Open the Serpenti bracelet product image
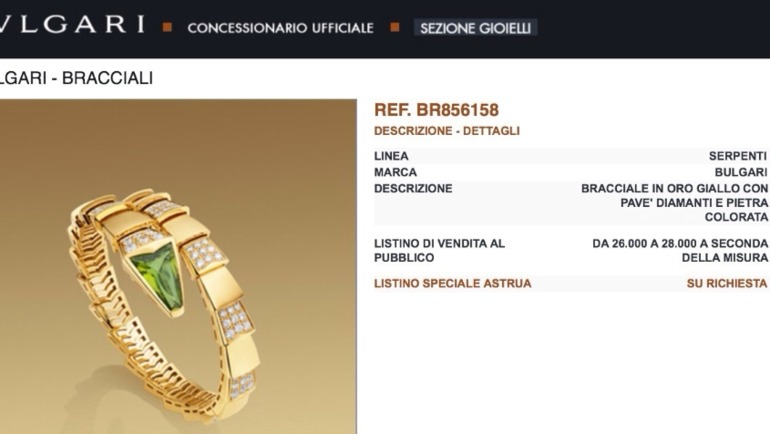The image size is (770, 434). pyautogui.click(x=178, y=267)
